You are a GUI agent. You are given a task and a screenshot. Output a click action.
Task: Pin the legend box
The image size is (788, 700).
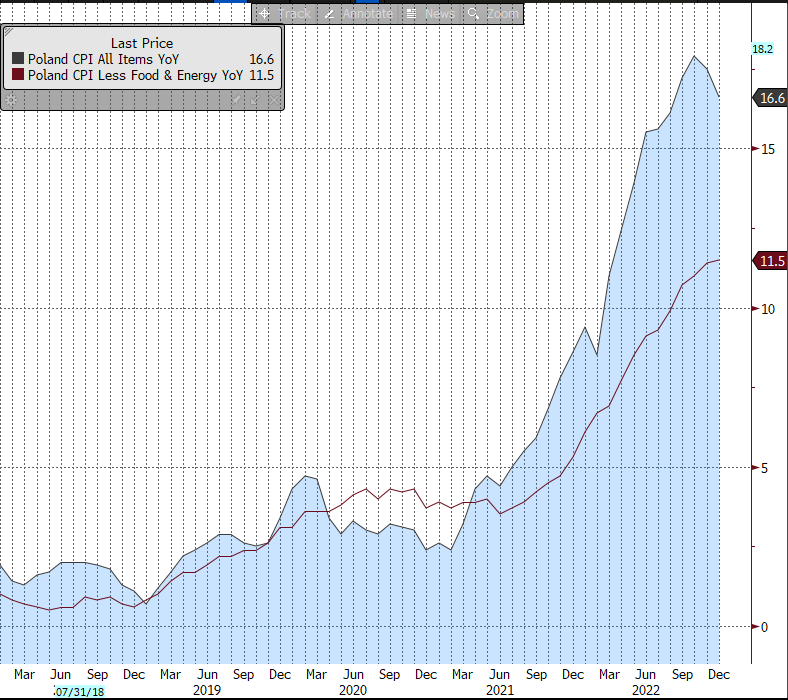click(236, 100)
